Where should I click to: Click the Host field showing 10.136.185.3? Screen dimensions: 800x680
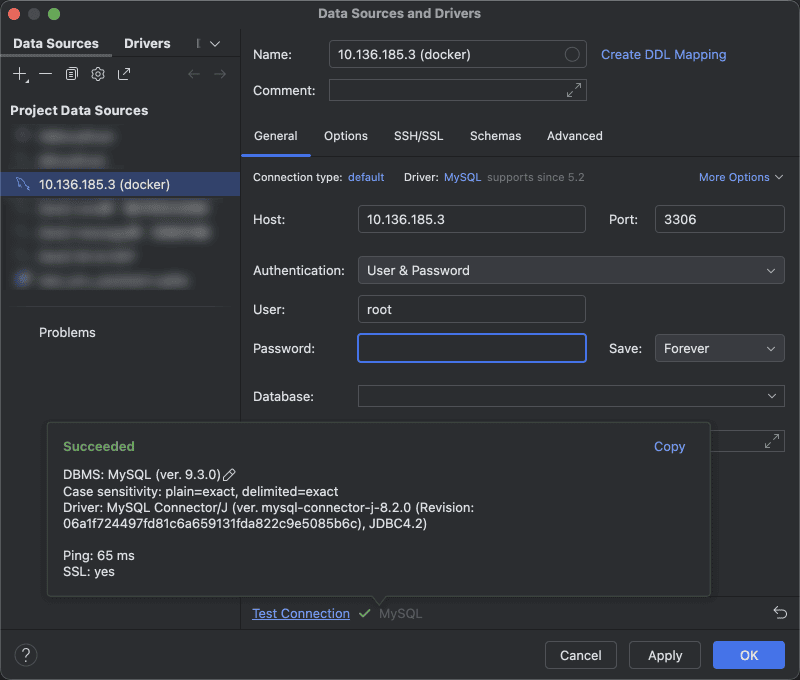tap(471, 219)
